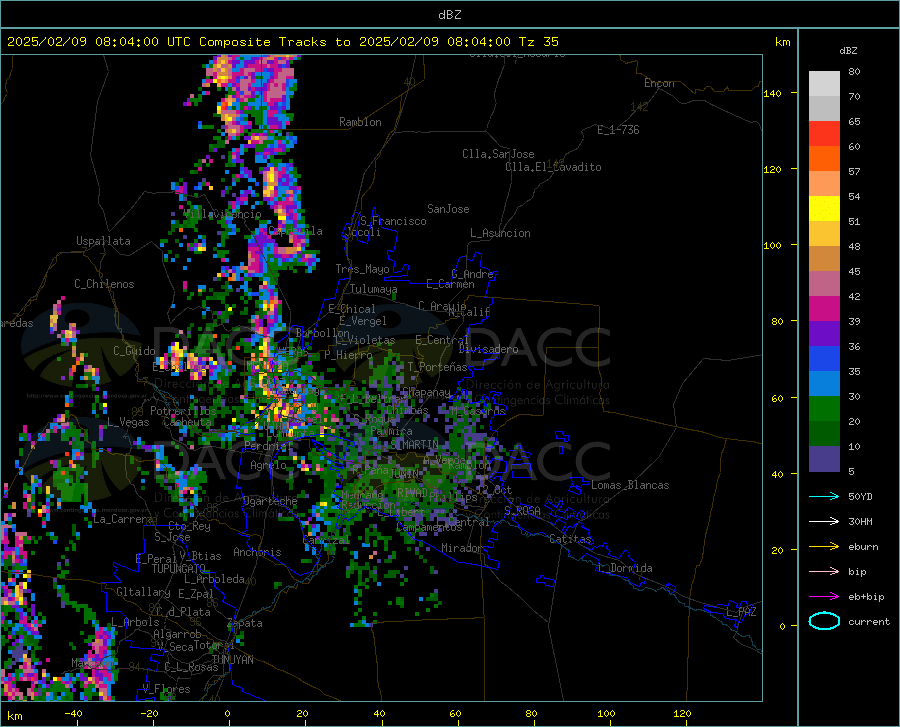Click the '120' km tick on bottom axis
Screen dimensions: 900x727
[x=682, y=714]
